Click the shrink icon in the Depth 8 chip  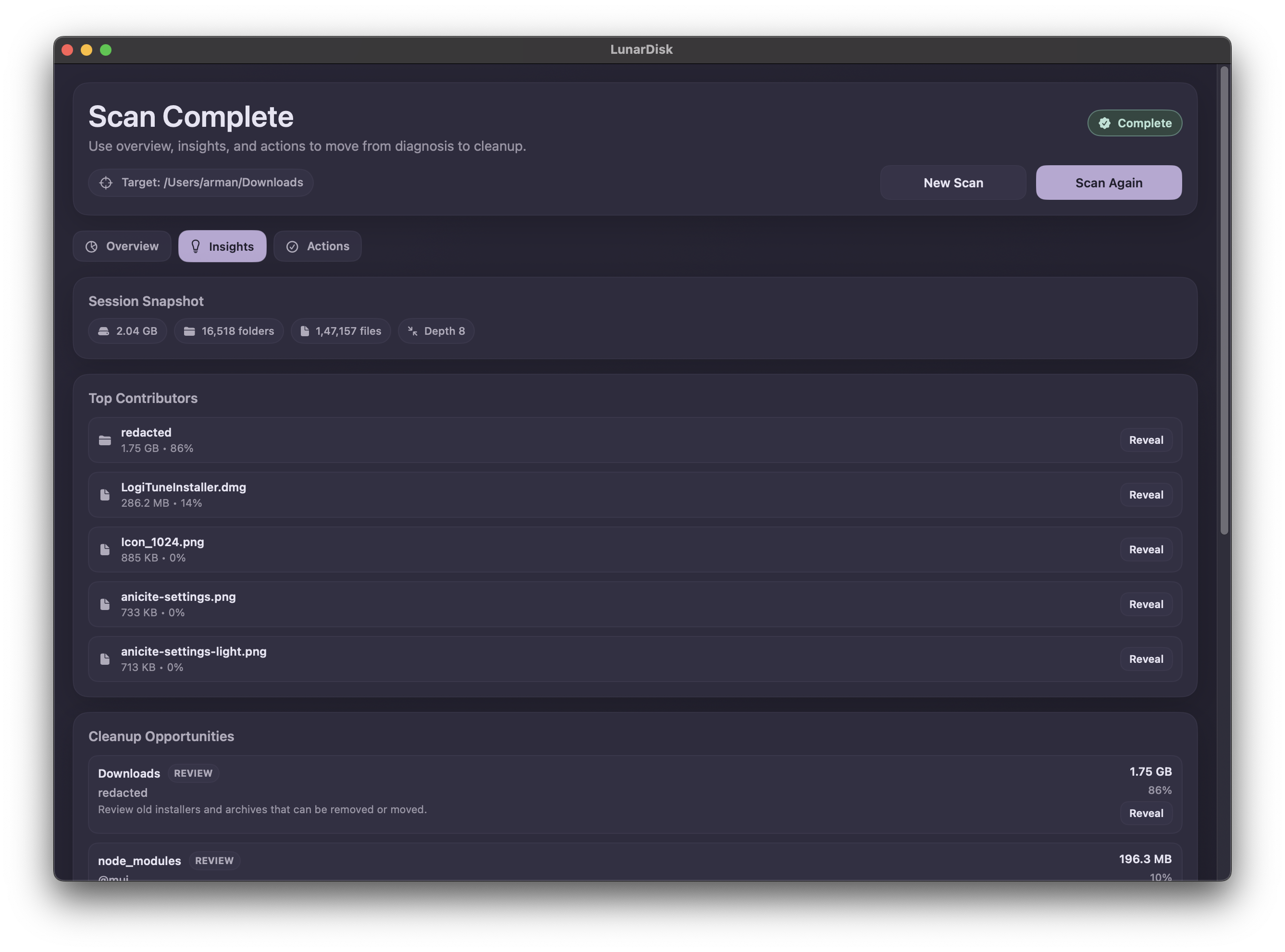412,331
